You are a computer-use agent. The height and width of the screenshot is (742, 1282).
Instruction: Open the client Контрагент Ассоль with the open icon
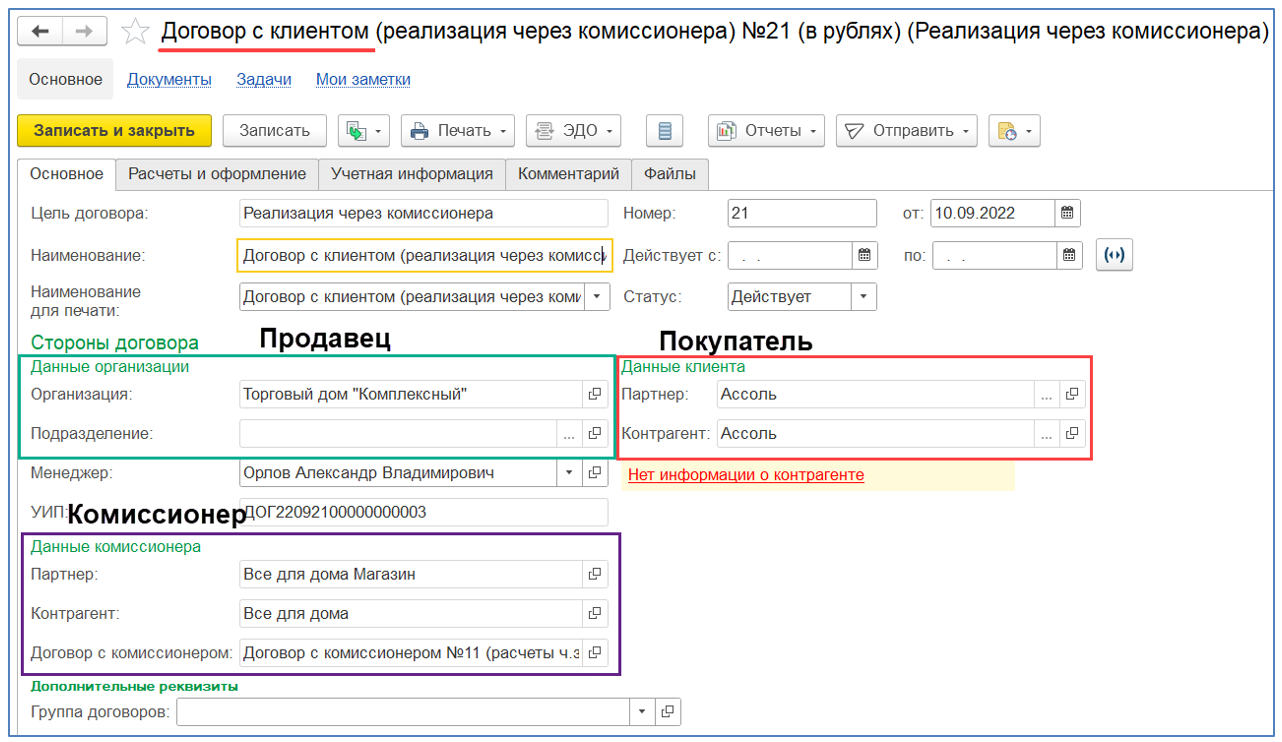click(x=1072, y=434)
